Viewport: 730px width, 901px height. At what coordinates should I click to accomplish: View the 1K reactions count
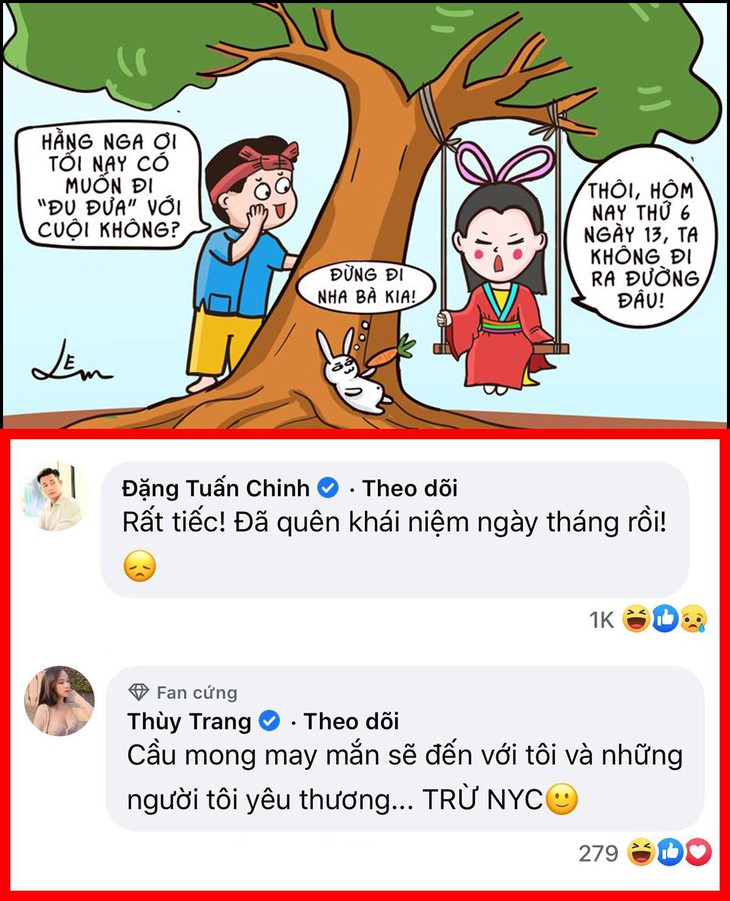pyautogui.click(x=602, y=619)
